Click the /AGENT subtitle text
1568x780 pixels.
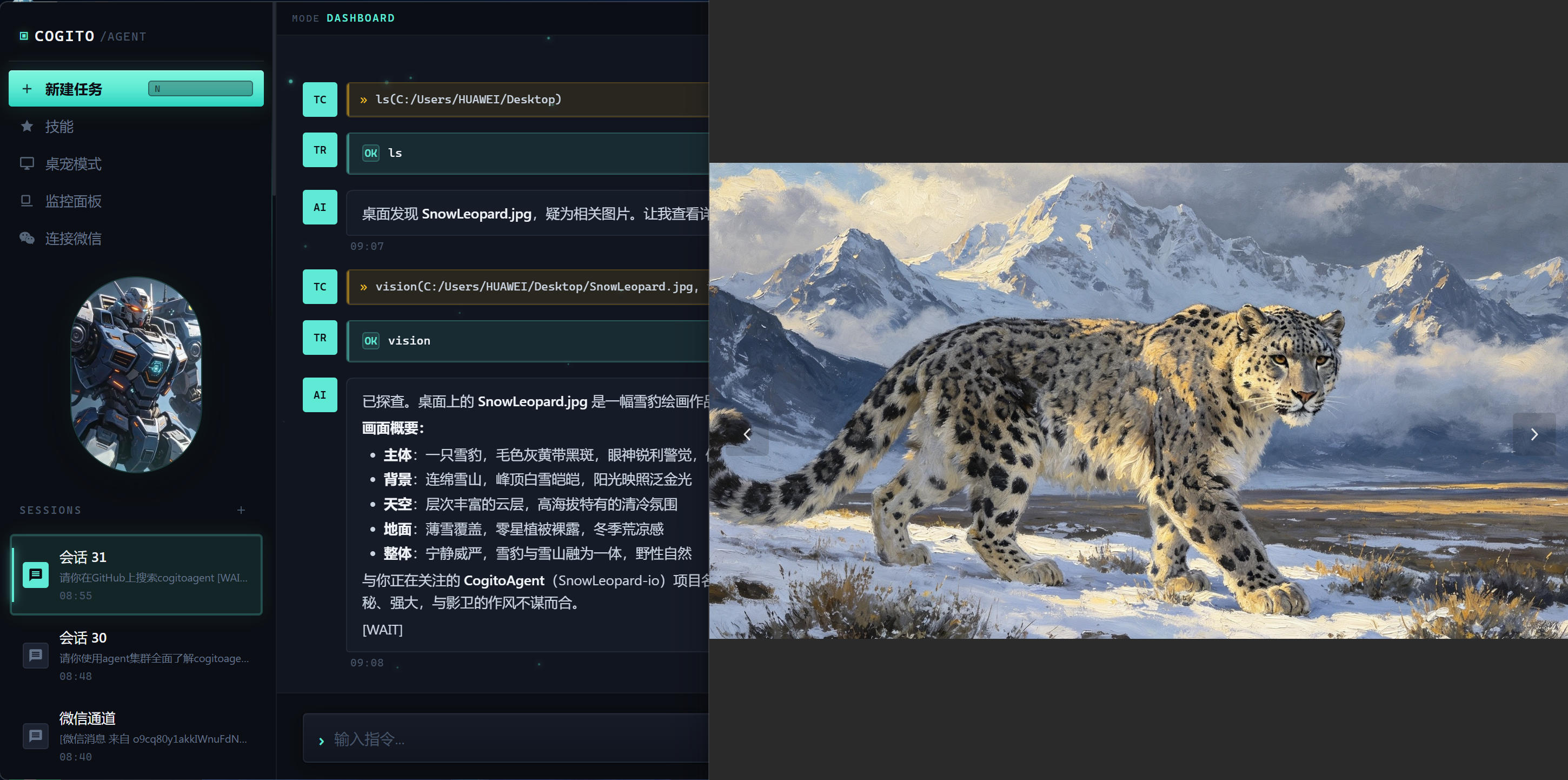(123, 37)
